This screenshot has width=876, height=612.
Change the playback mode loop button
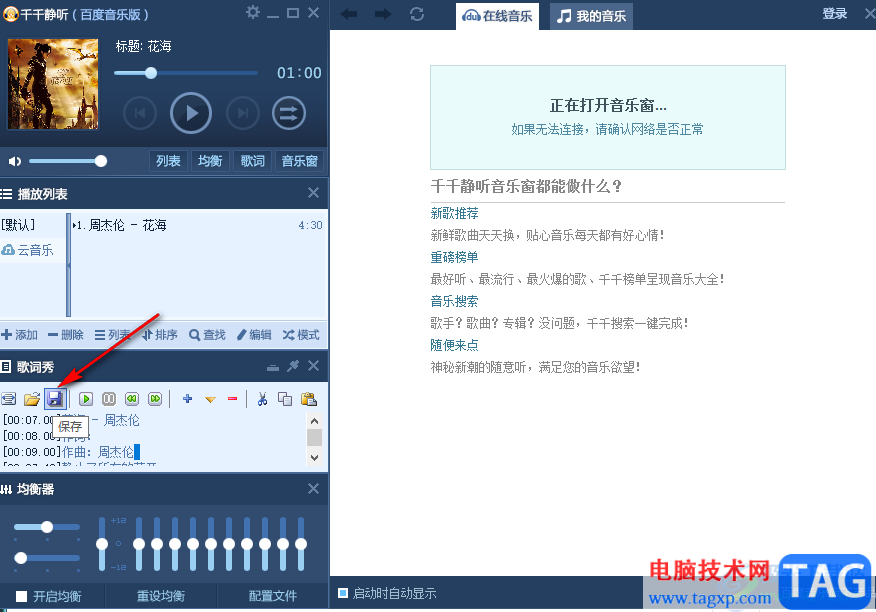(x=289, y=113)
